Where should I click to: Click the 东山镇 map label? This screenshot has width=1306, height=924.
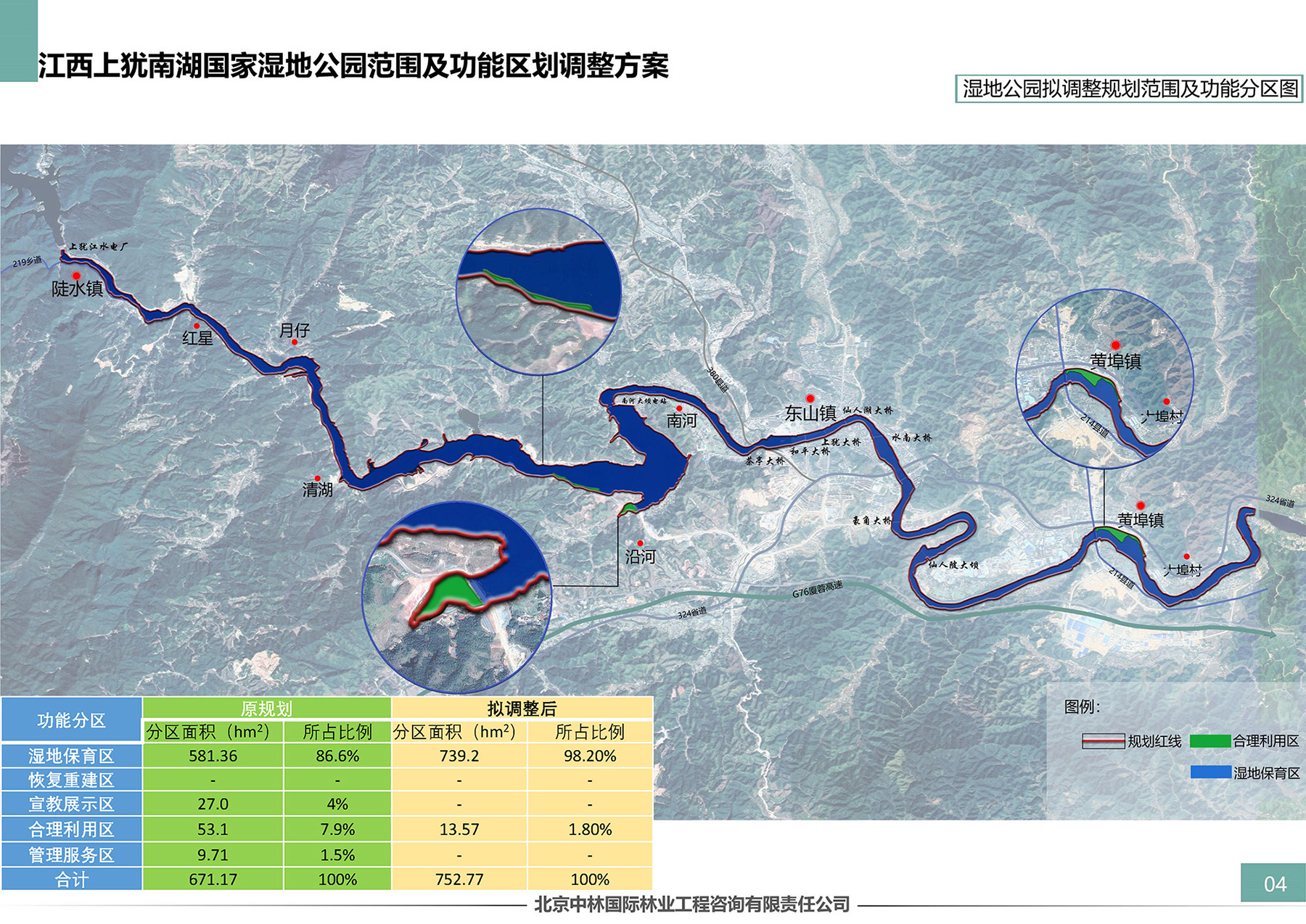[x=810, y=413]
